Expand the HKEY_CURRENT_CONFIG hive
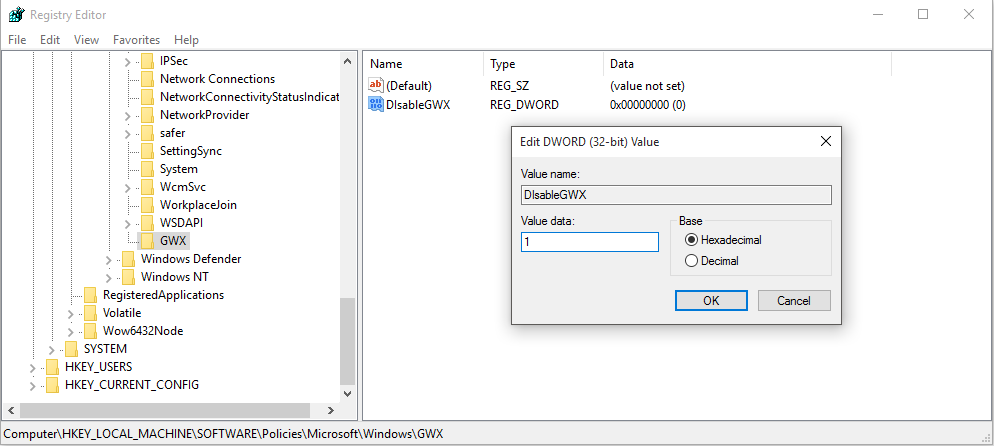Image resolution: width=994 pixels, height=446 pixels. 32,385
